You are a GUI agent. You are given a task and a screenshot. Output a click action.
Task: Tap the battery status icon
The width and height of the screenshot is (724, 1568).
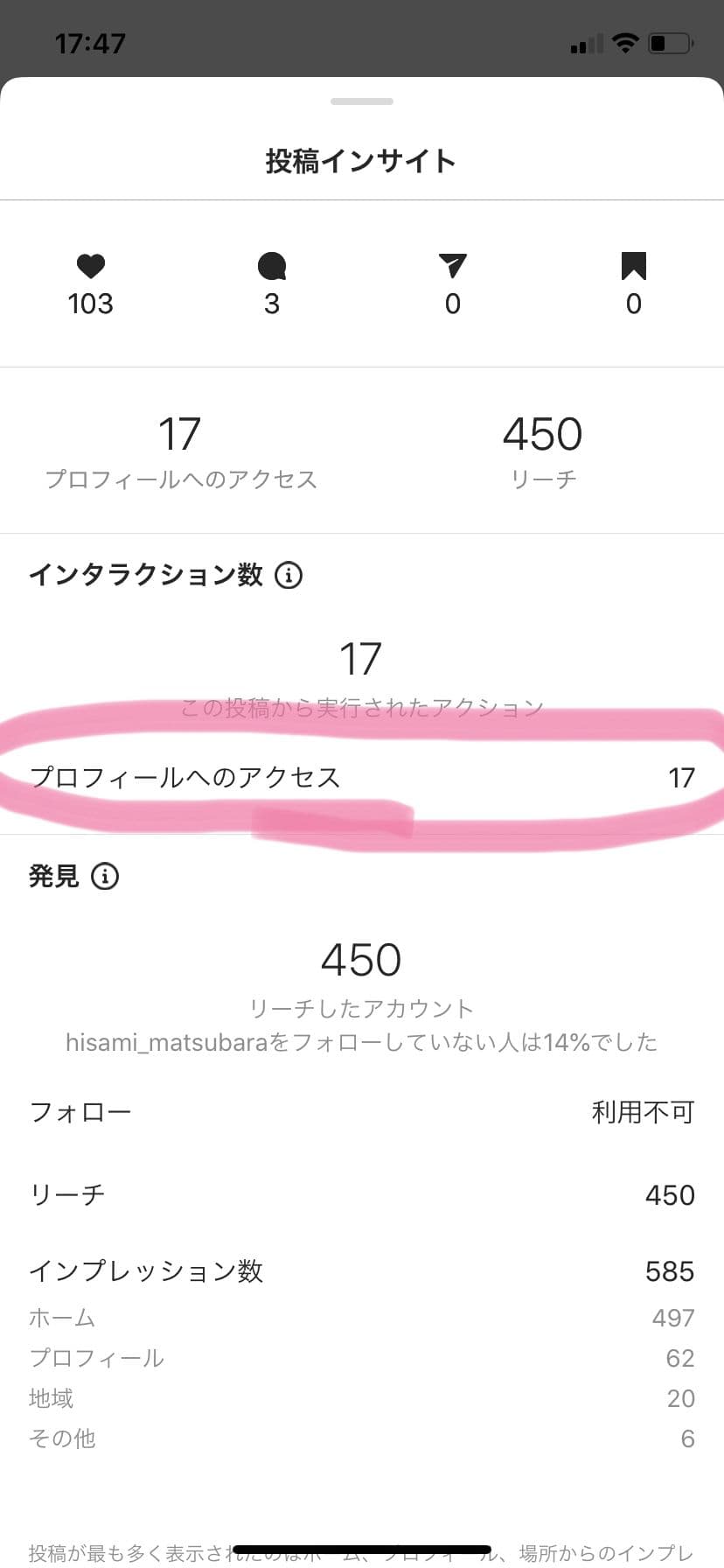671,43
